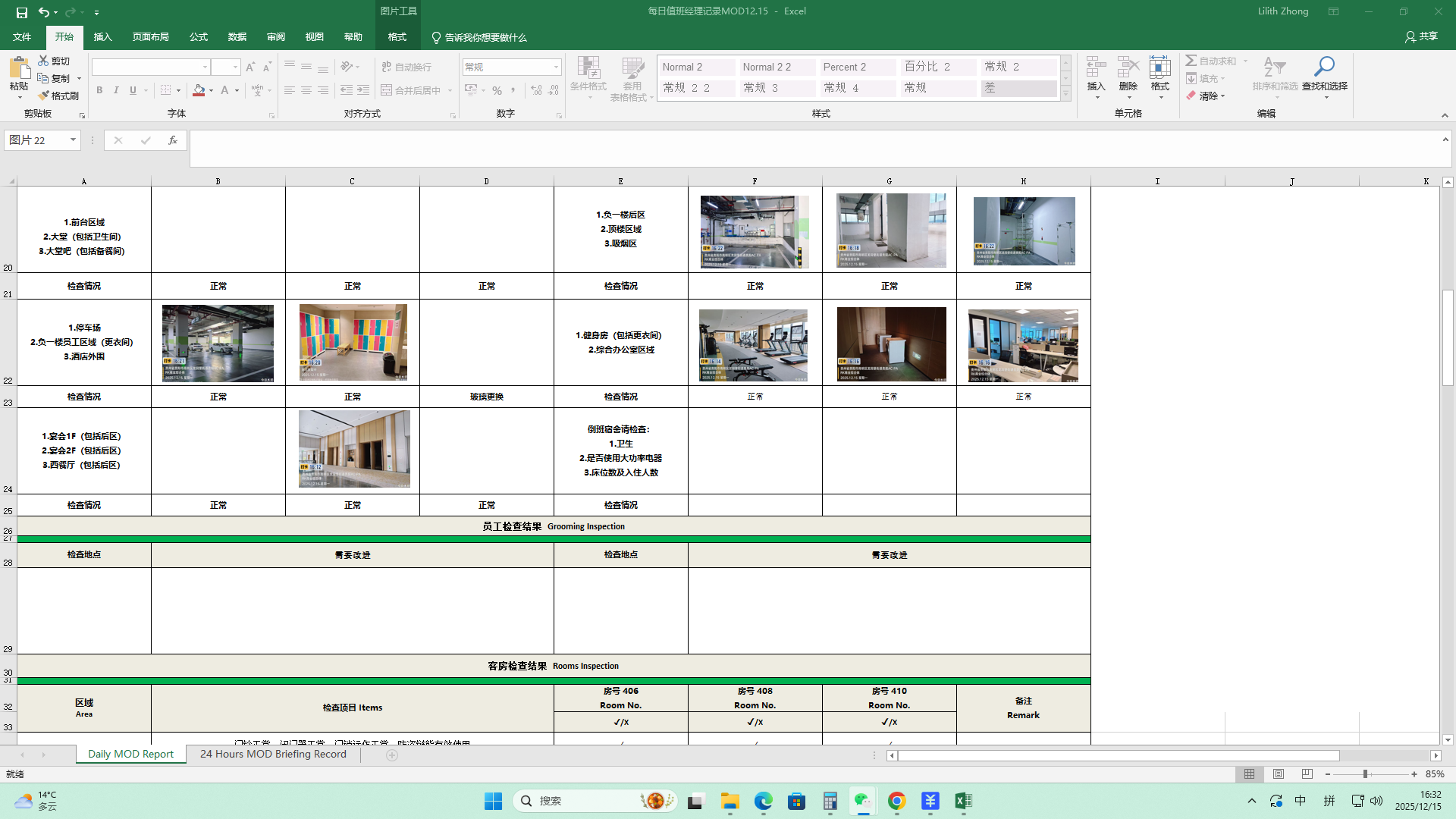Viewport: 1456px width, 819px height.
Task: Select the parking lot photo thumbnail
Action: (x=218, y=343)
